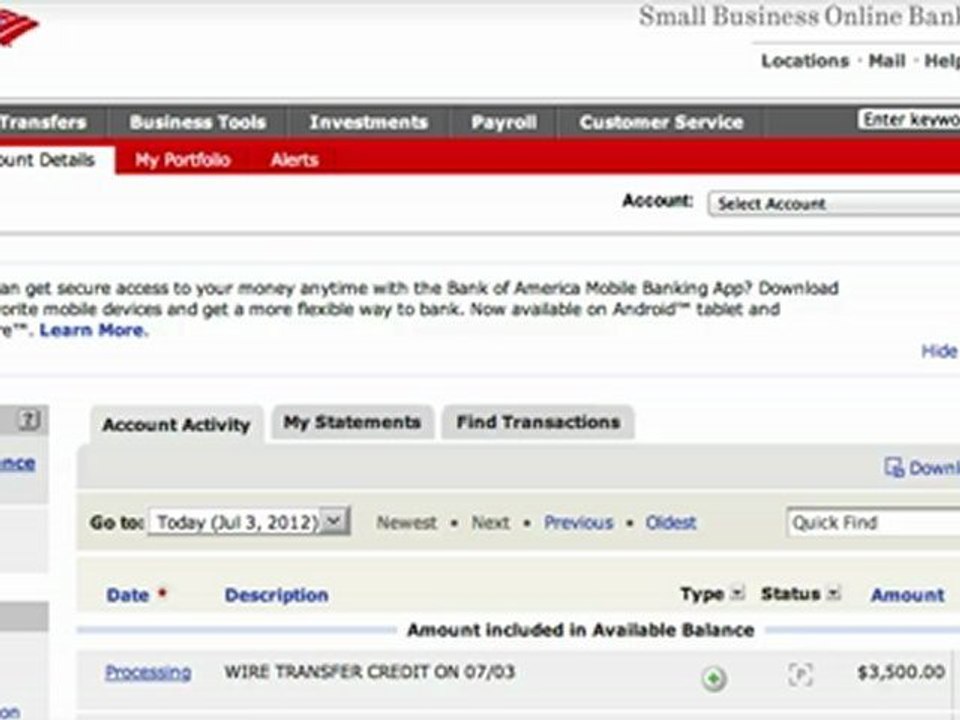The width and height of the screenshot is (960, 720).
Task: Open the Payroll menu
Action: pos(504,122)
